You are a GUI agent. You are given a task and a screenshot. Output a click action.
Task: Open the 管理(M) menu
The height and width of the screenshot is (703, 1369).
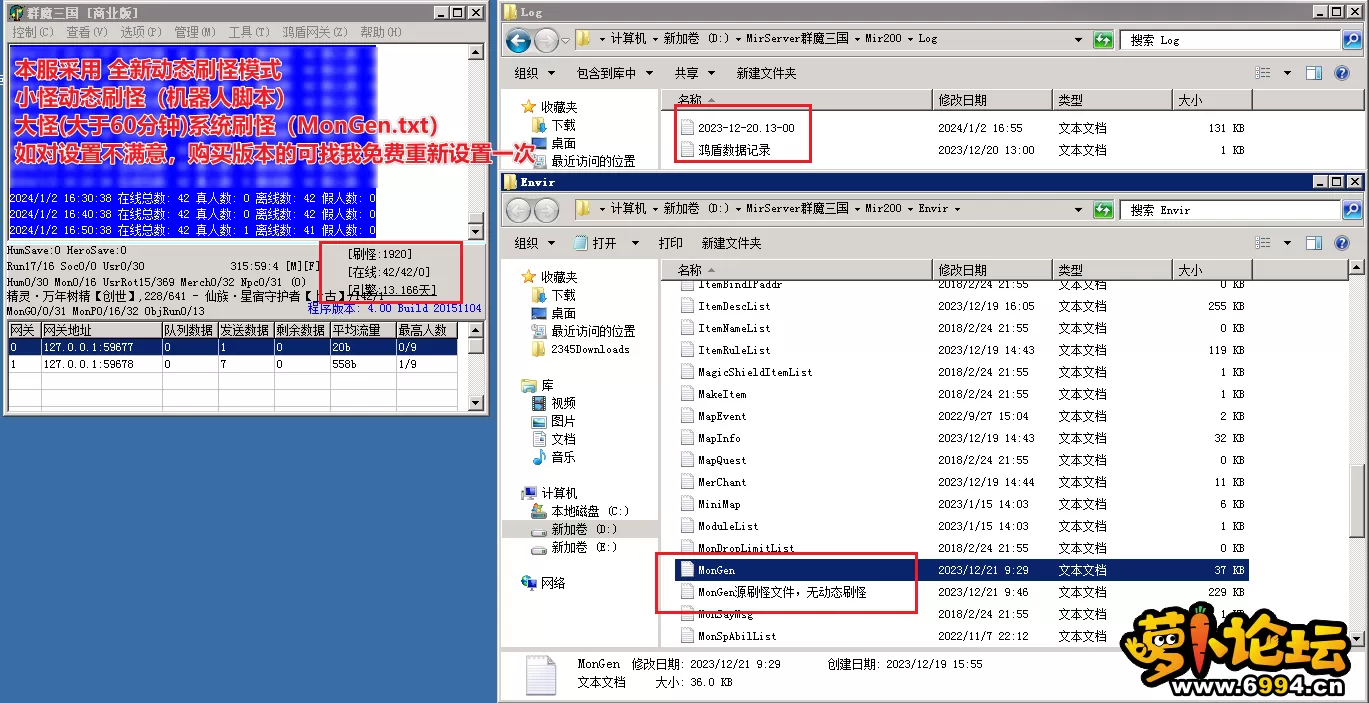click(x=195, y=32)
